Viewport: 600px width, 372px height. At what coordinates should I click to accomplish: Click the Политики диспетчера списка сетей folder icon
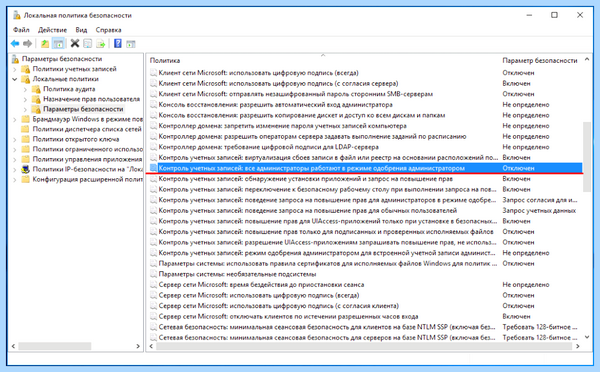pyautogui.click(x=26, y=129)
